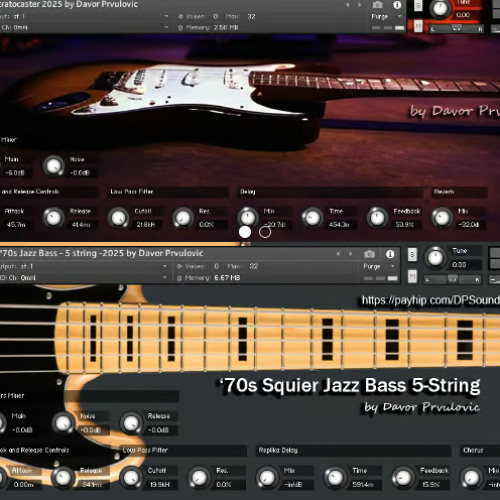Show info for Stratocaster instrument
The image size is (500, 500).
click(x=397, y=5)
